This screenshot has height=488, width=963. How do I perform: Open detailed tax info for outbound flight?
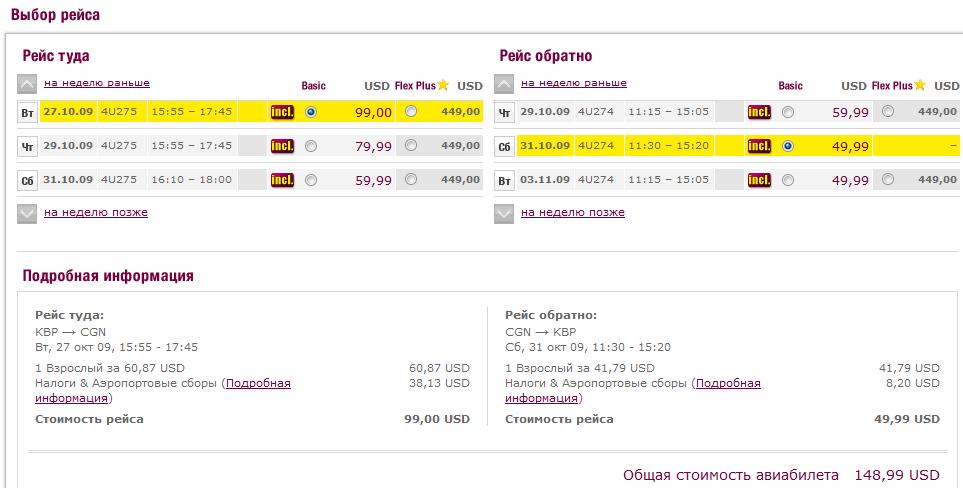(x=258, y=383)
